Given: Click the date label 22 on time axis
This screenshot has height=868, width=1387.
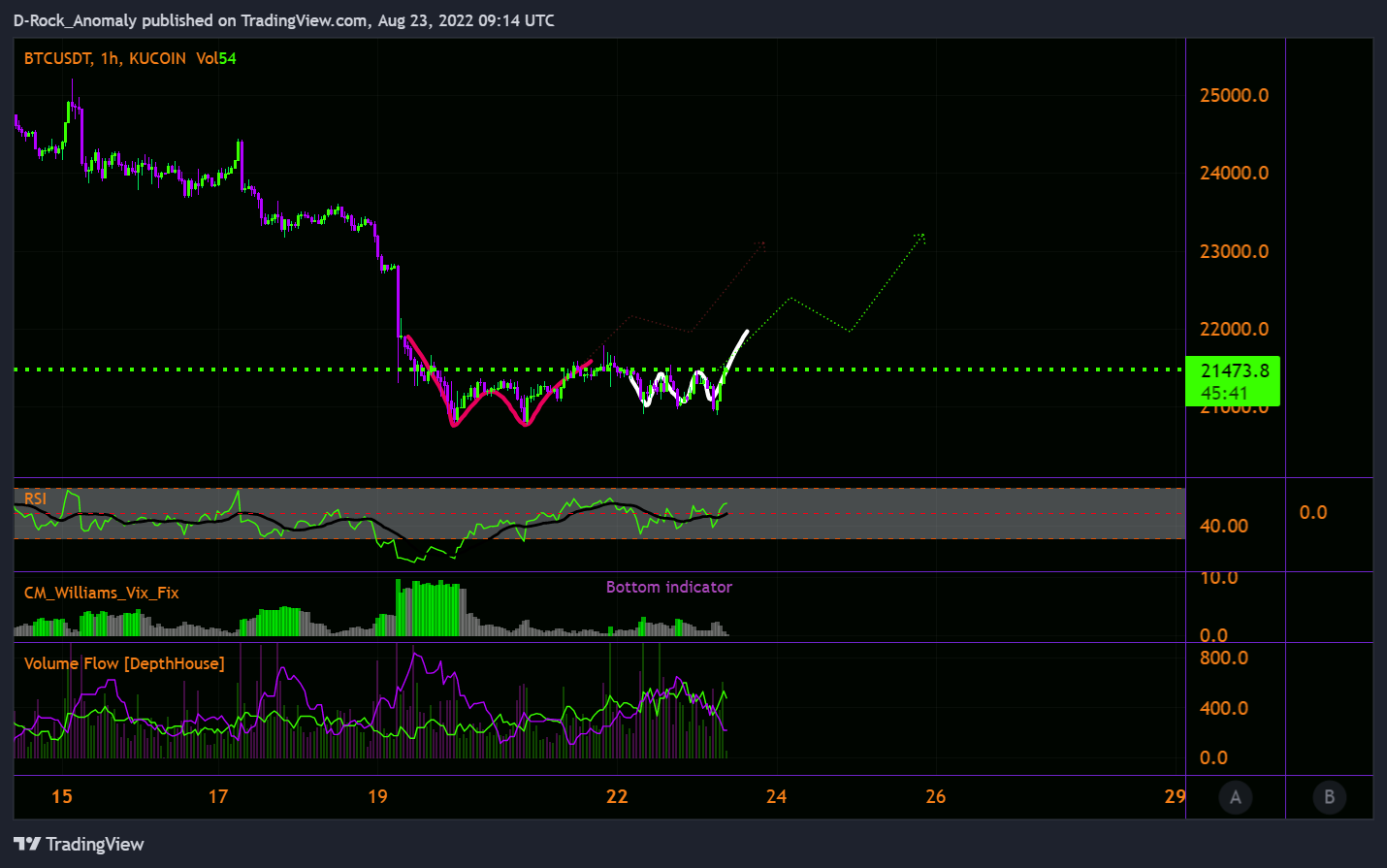Looking at the screenshot, I should coord(617,796).
